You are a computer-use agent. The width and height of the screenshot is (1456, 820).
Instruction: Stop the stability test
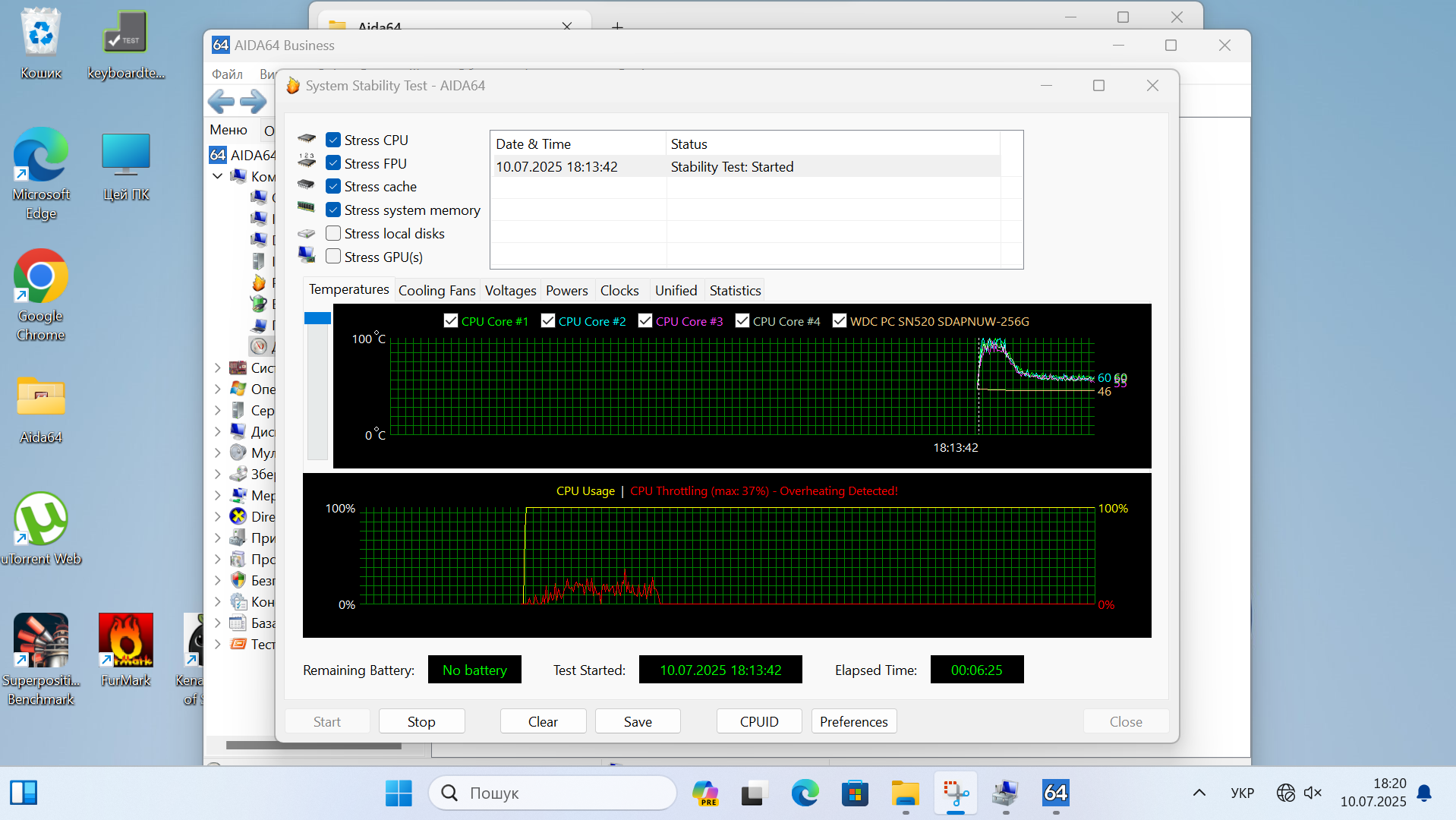421,721
